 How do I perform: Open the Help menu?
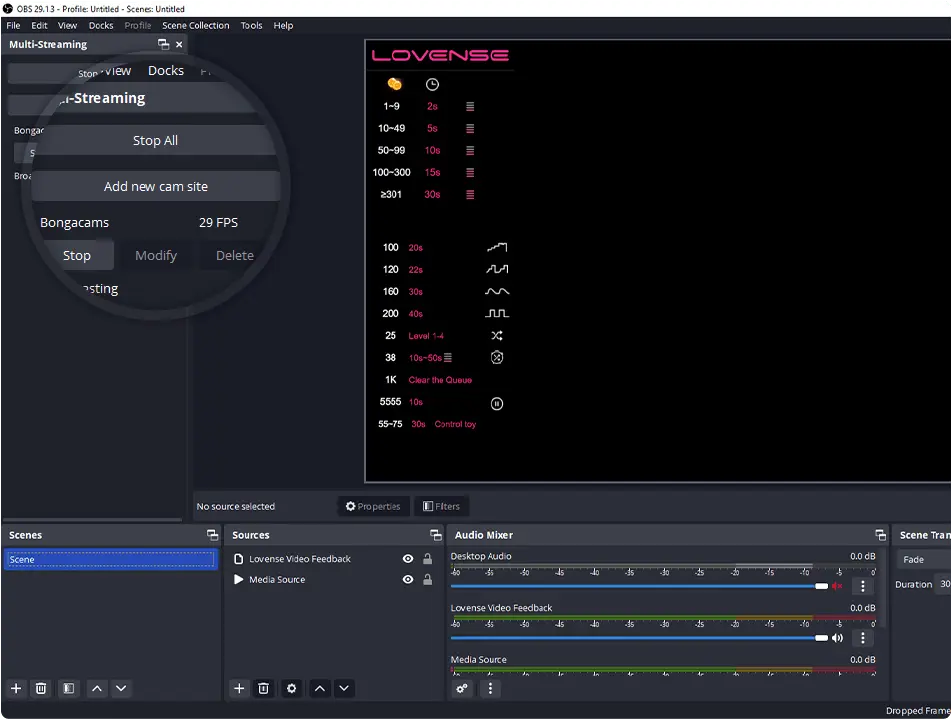pos(283,25)
